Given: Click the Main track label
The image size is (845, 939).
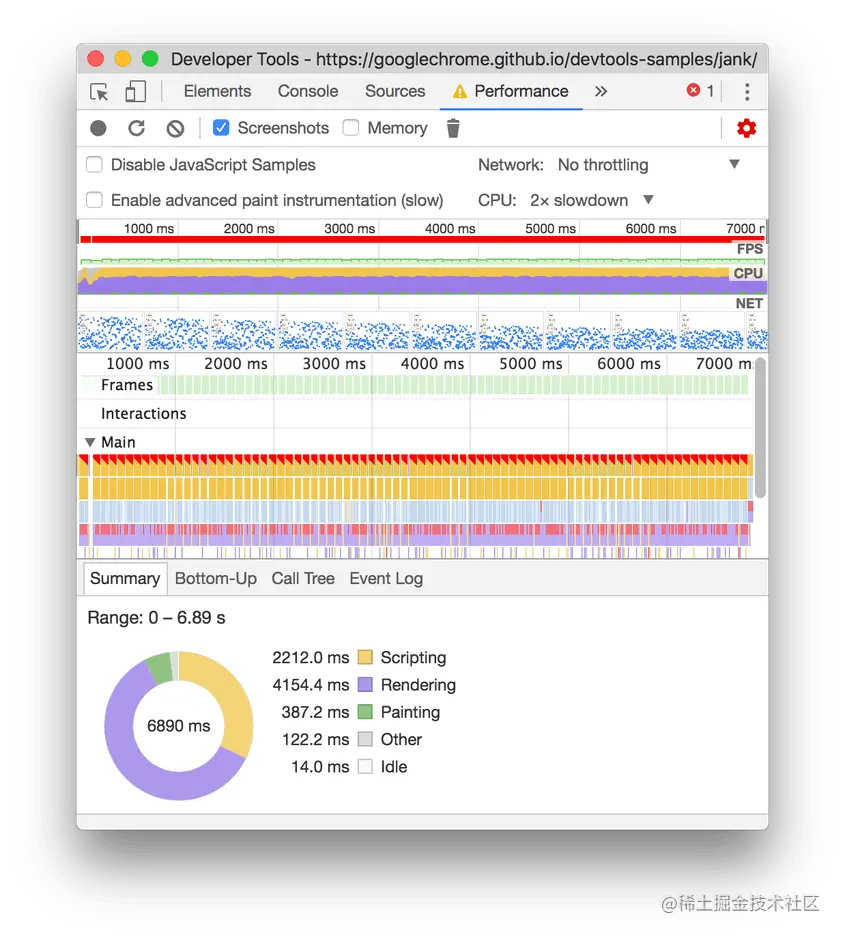Looking at the screenshot, I should point(118,443).
